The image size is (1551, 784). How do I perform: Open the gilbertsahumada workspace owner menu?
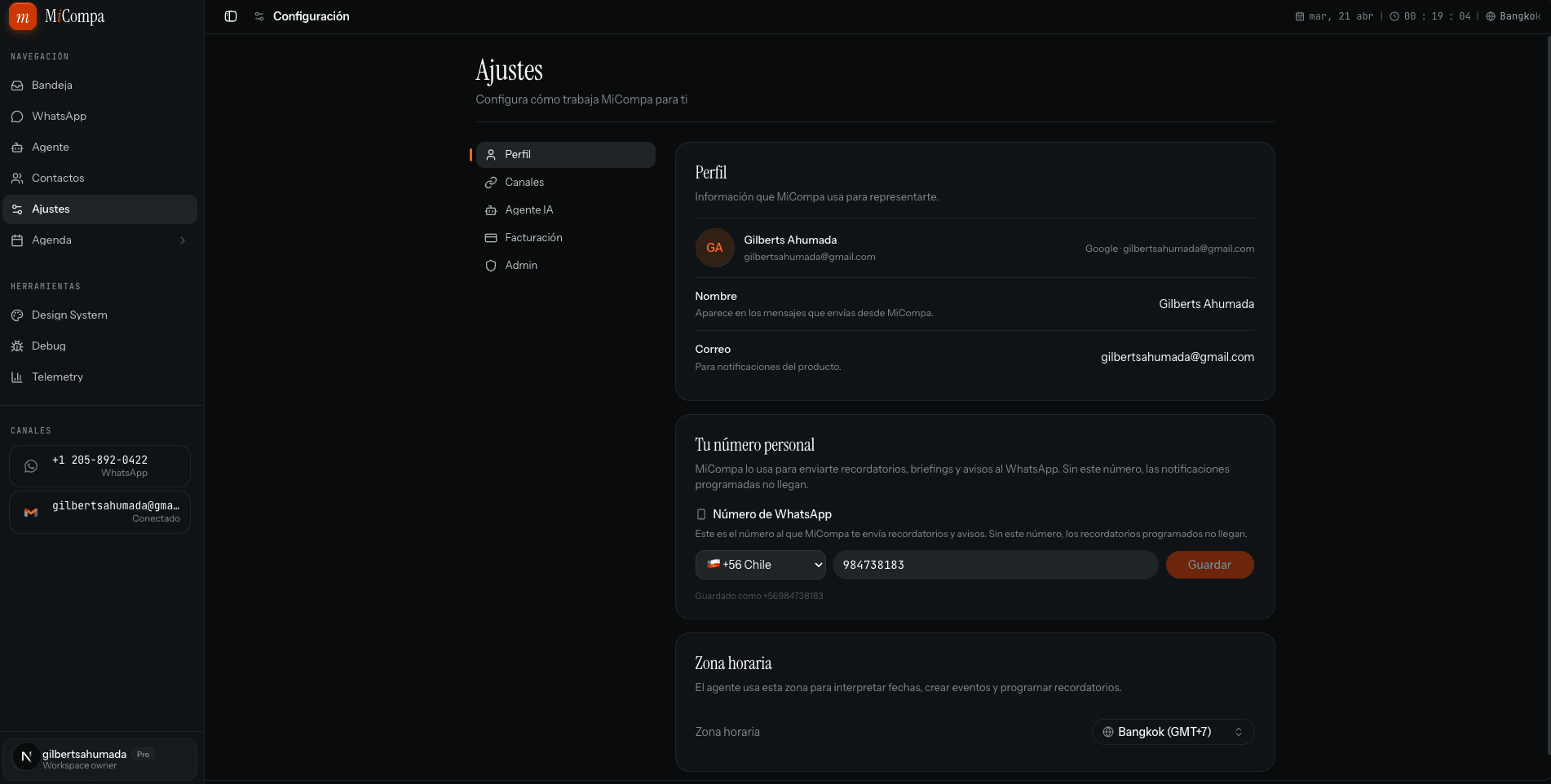[99, 759]
